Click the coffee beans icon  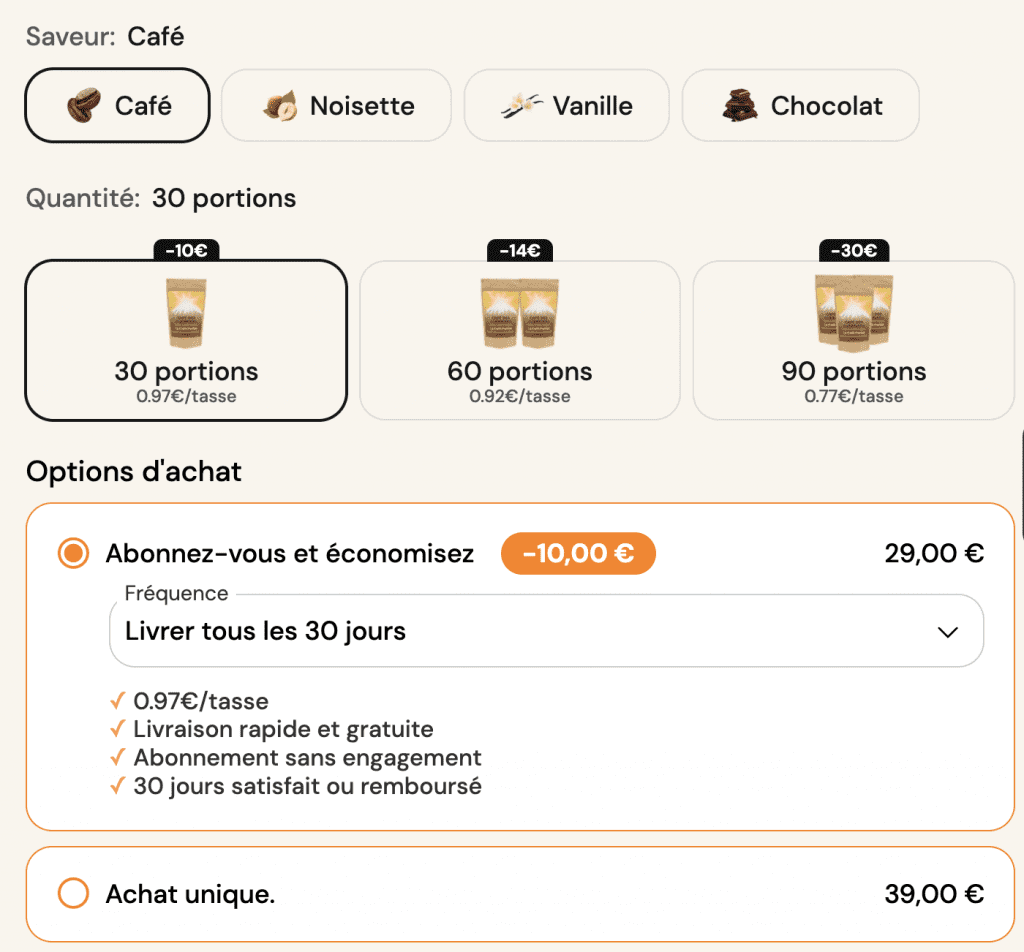tap(84, 105)
